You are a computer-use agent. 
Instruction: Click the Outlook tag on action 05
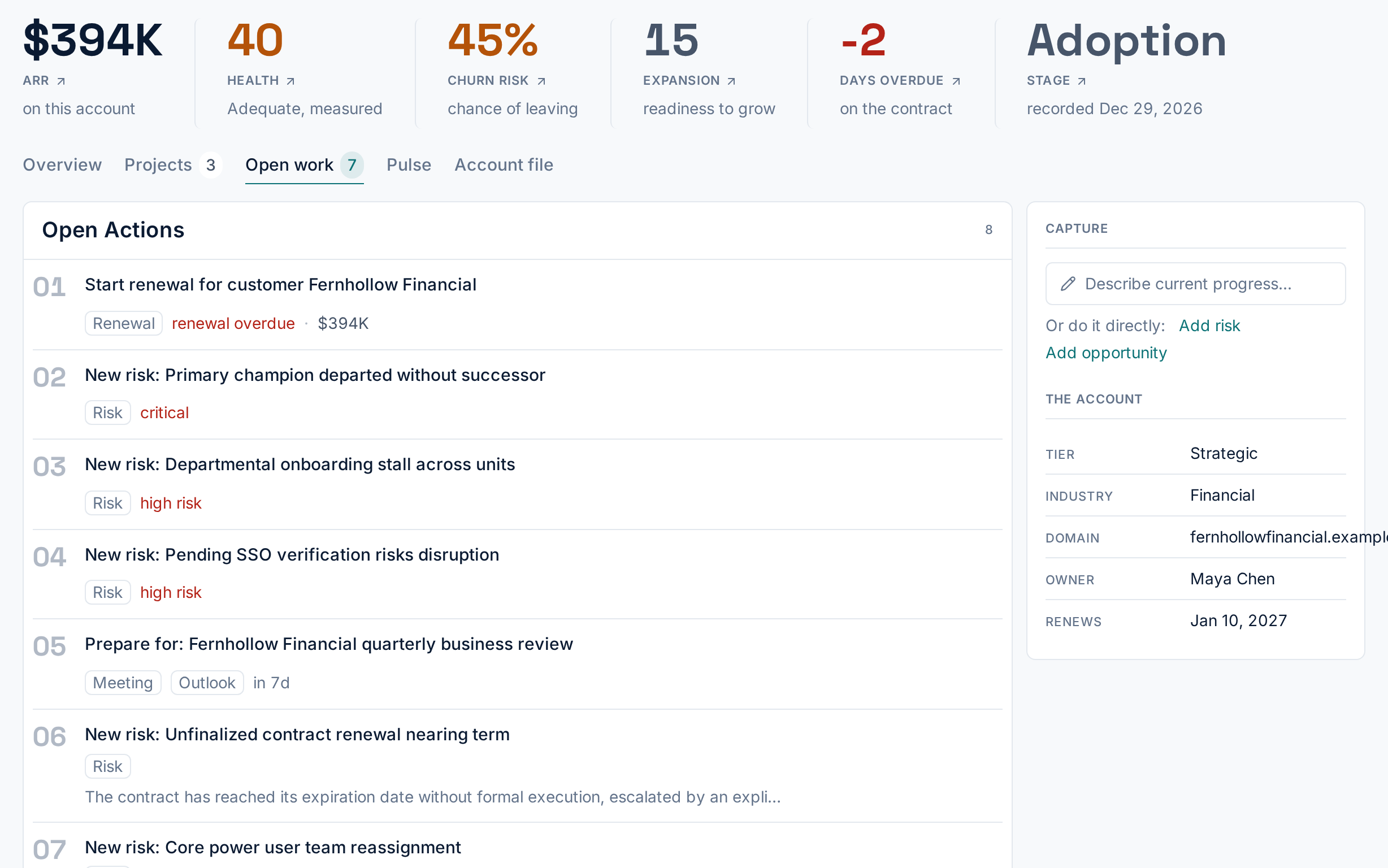tap(207, 683)
